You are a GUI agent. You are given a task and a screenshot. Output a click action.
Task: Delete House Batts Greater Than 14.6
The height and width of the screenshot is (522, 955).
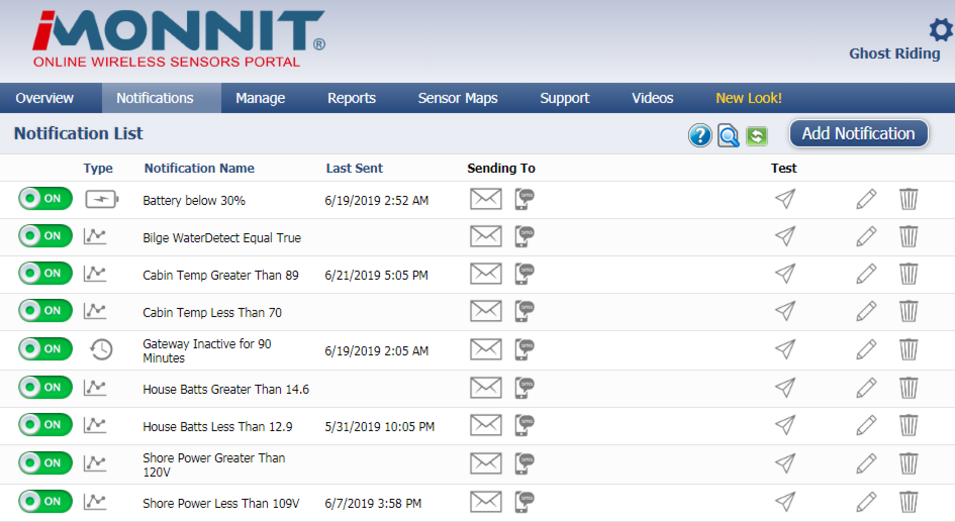[x=908, y=387]
